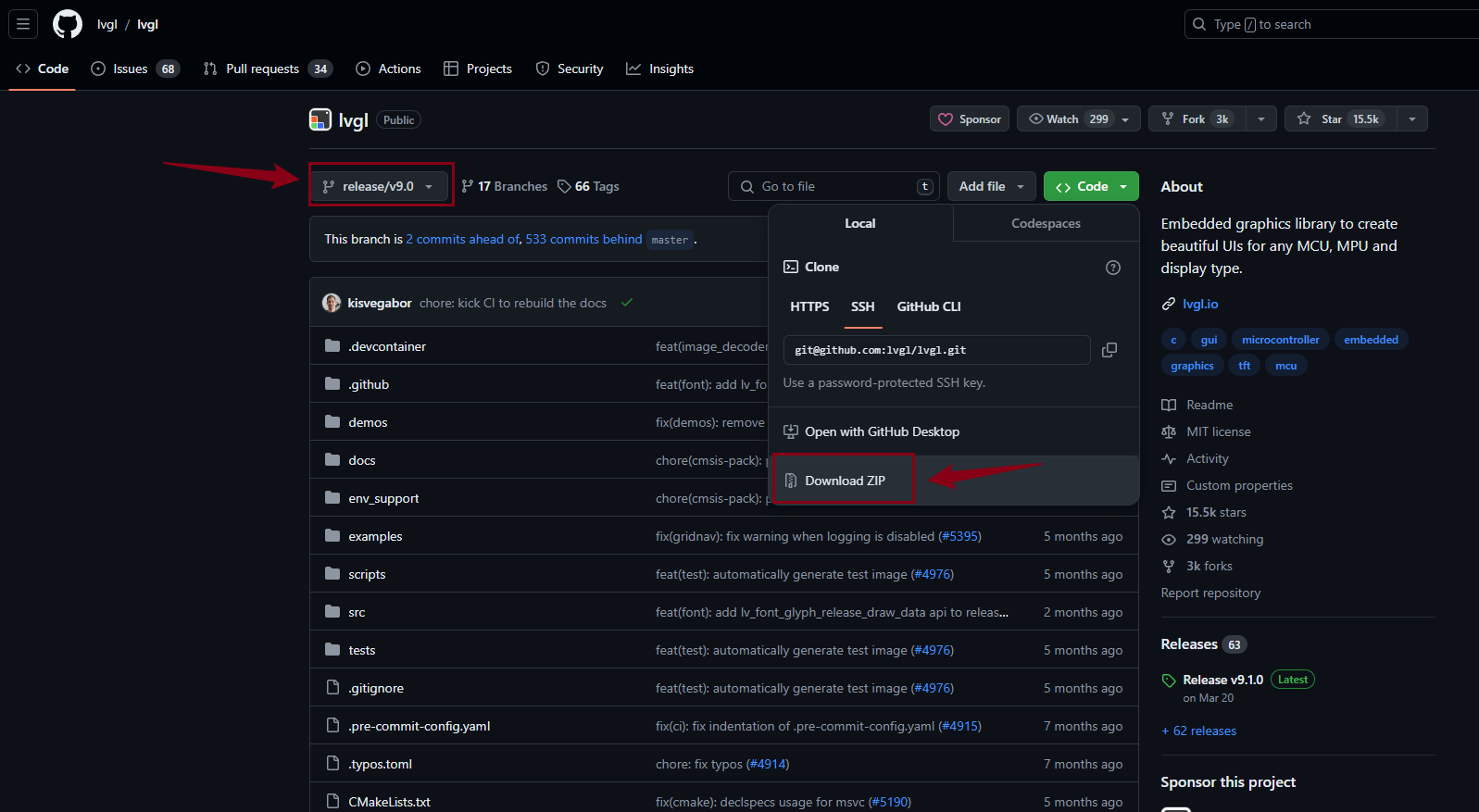View the commit check status checkmark
This screenshot has width=1479, height=812.
[627, 303]
